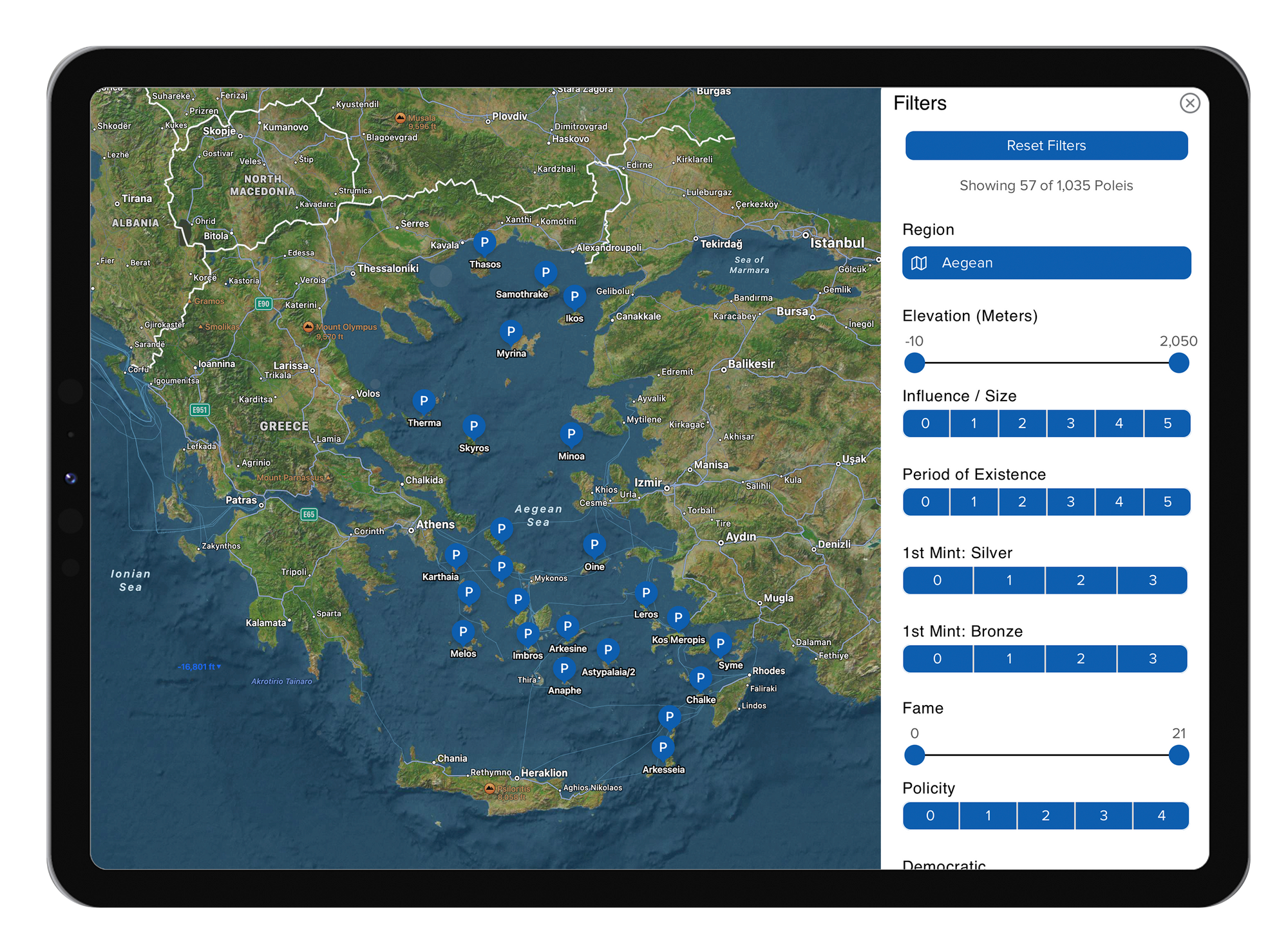Select the Myrina polis pin
Screen dimensions: 1288x951
point(511,333)
